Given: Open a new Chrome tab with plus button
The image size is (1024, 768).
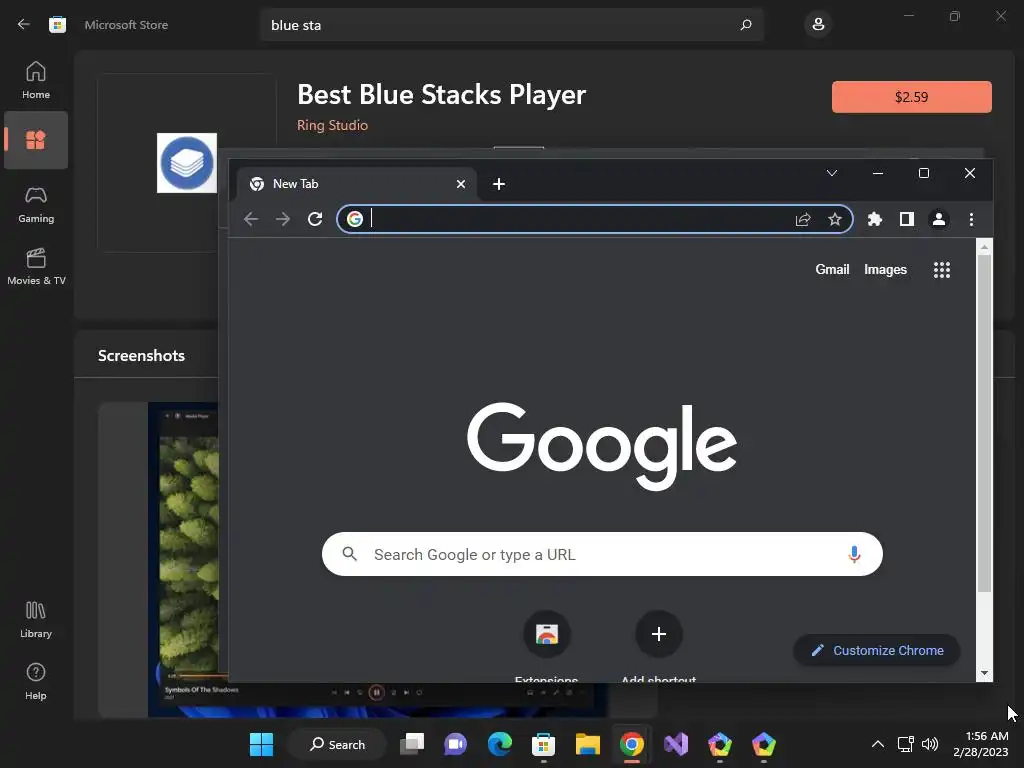Looking at the screenshot, I should (499, 184).
